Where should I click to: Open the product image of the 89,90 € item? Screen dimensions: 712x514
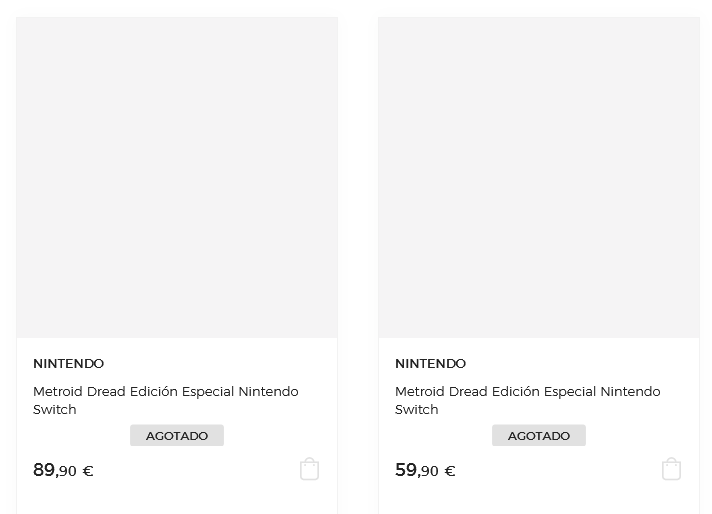click(x=177, y=177)
